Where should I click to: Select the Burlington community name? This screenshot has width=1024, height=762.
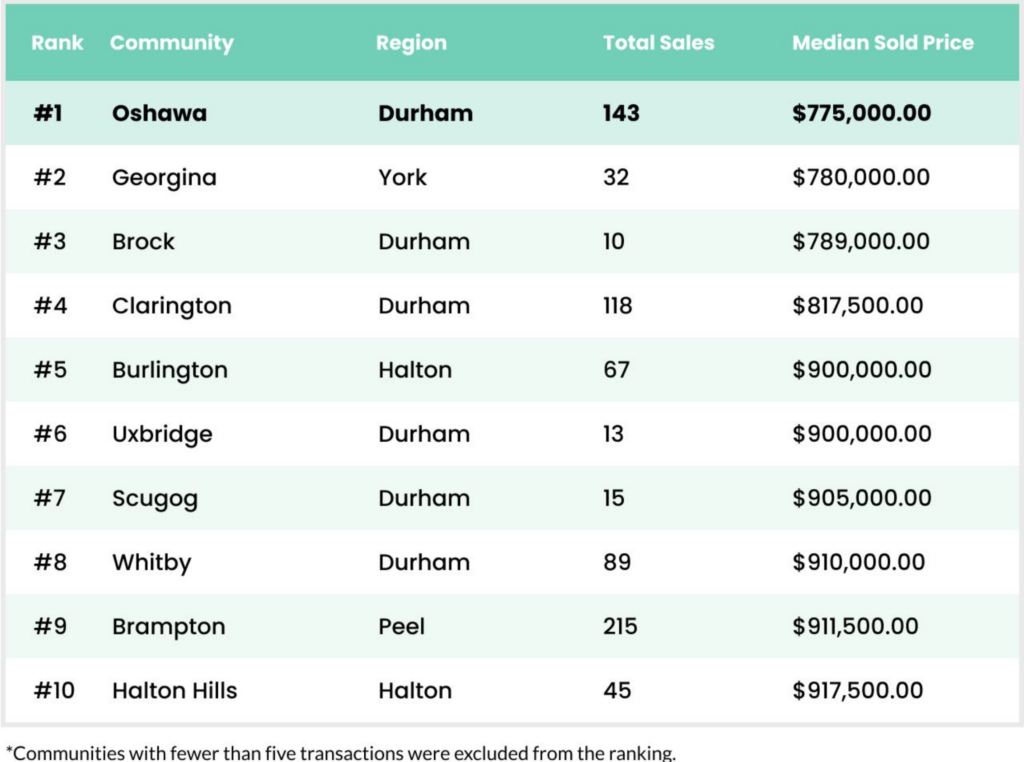coord(169,370)
